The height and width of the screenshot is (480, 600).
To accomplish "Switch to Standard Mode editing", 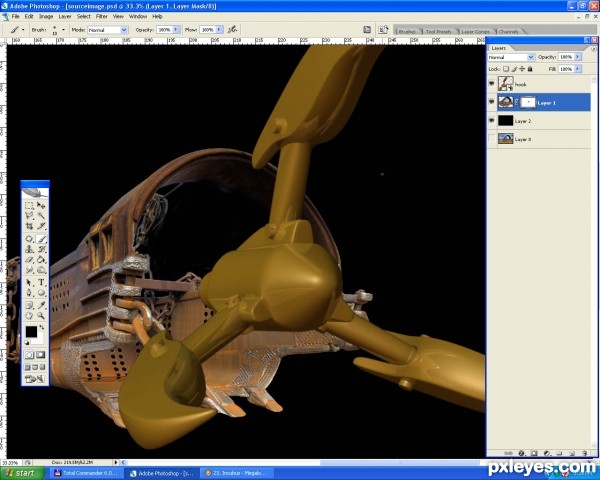I will tap(29, 355).
